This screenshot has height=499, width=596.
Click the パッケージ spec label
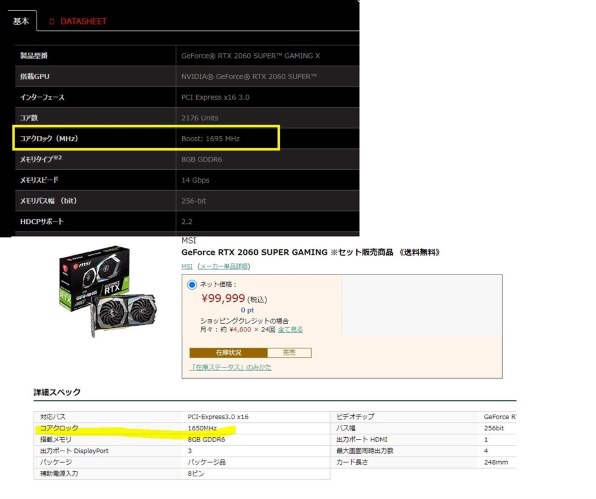[56, 462]
